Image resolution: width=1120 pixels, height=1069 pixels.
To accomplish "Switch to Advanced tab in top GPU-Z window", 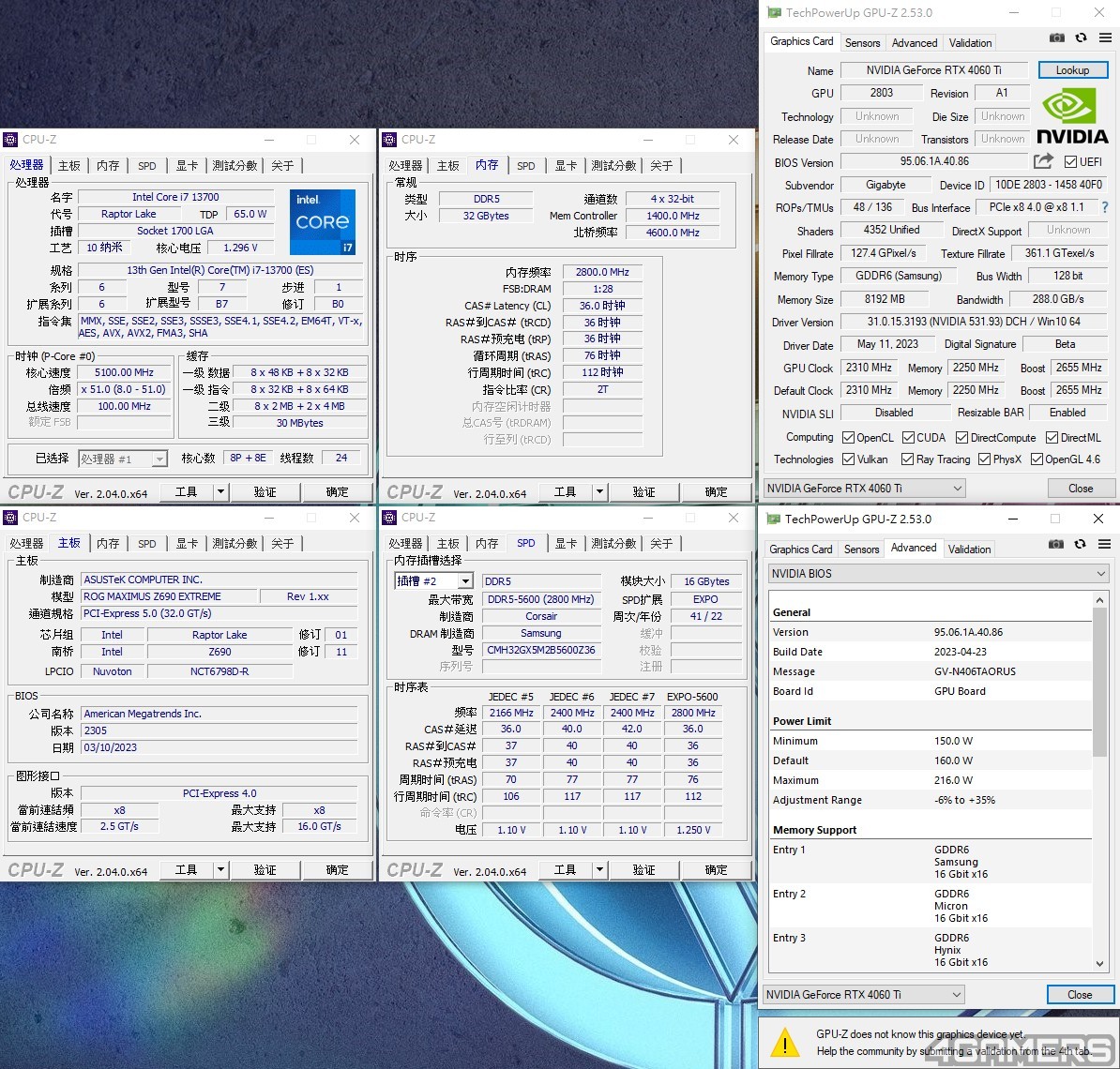I will 915,43.
